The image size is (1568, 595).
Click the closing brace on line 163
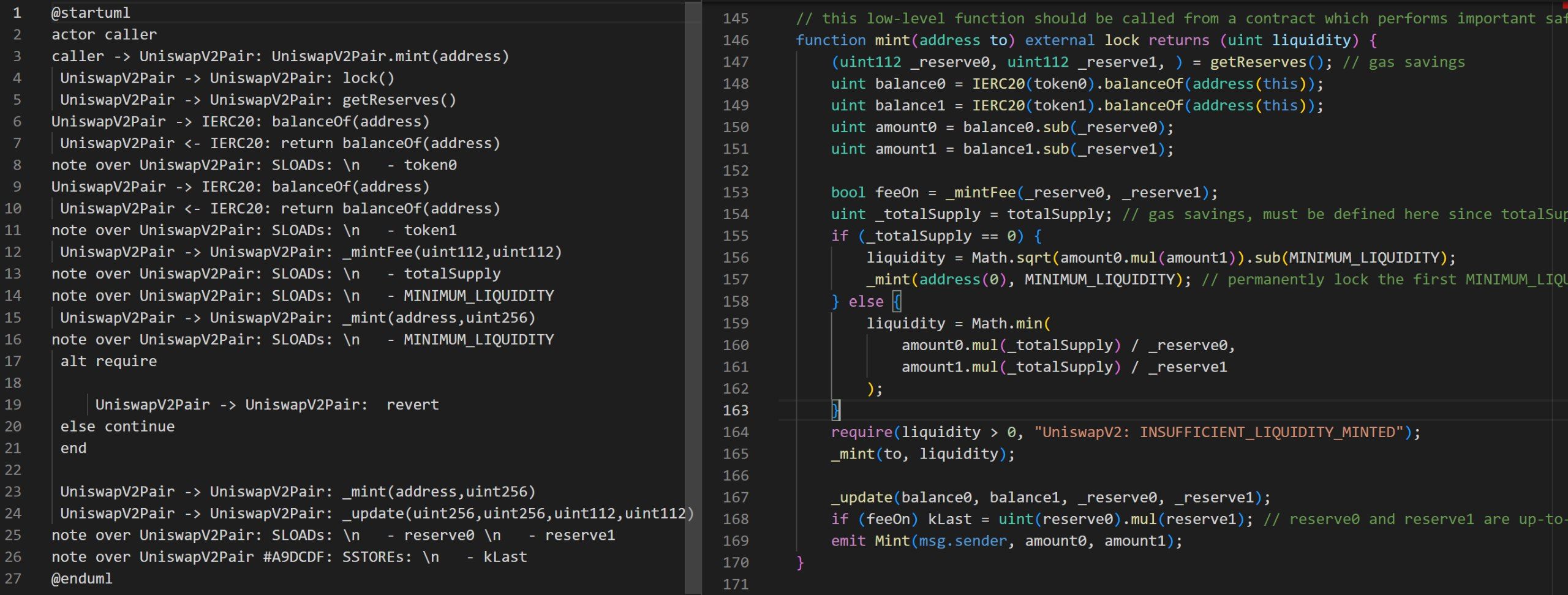click(835, 410)
